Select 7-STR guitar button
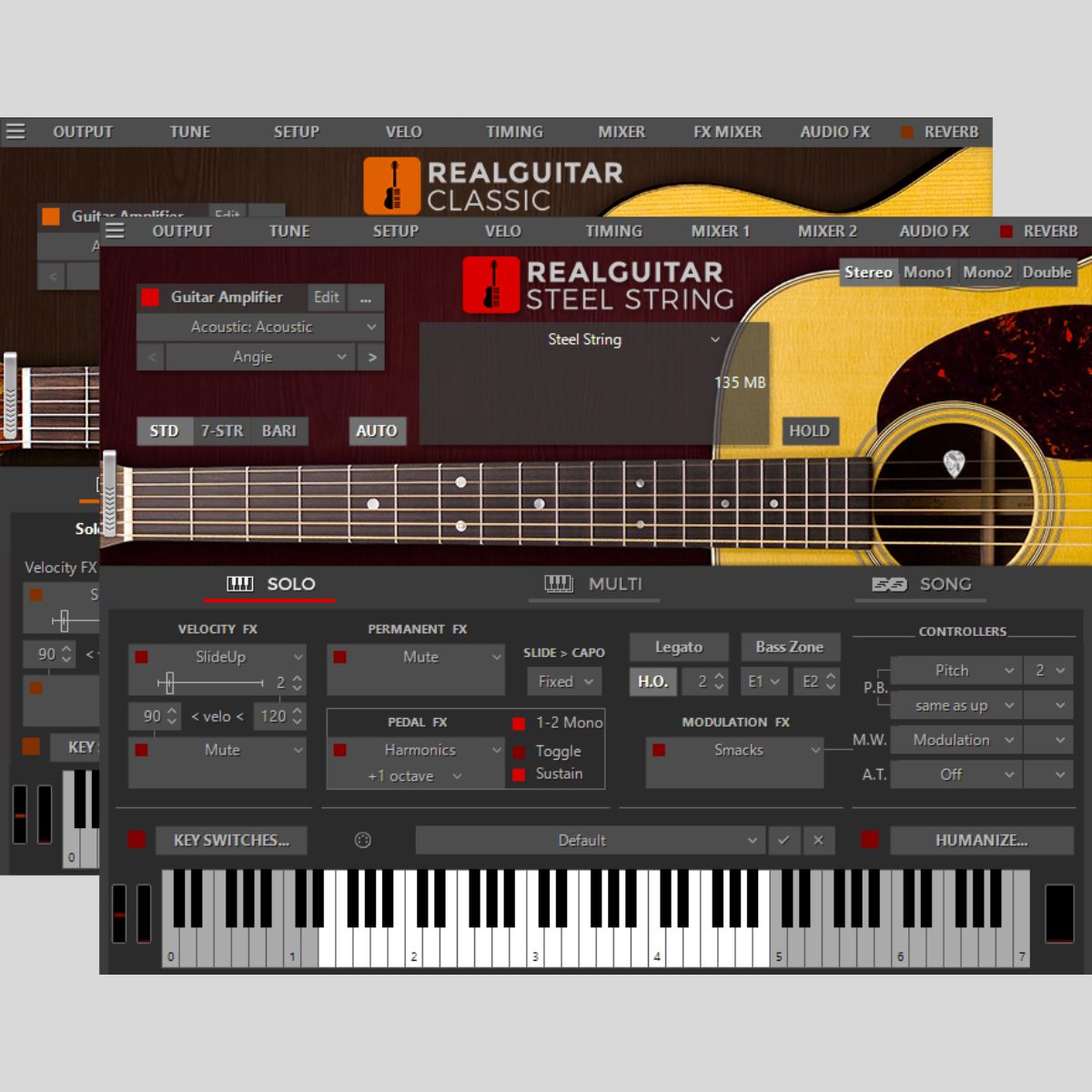The height and width of the screenshot is (1092, 1092). [x=222, y=431]
